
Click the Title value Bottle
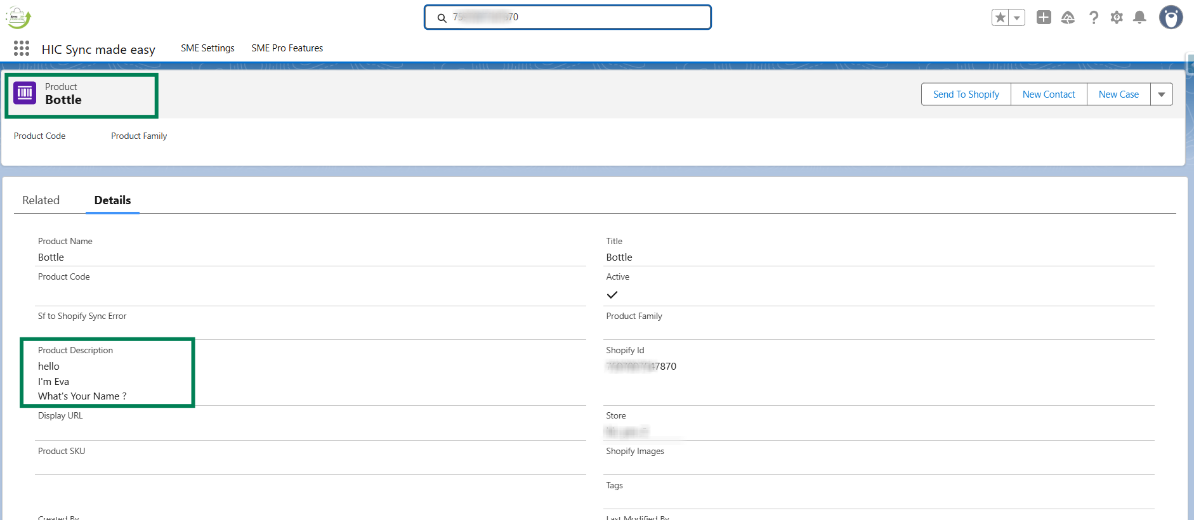tap(619, 257)
